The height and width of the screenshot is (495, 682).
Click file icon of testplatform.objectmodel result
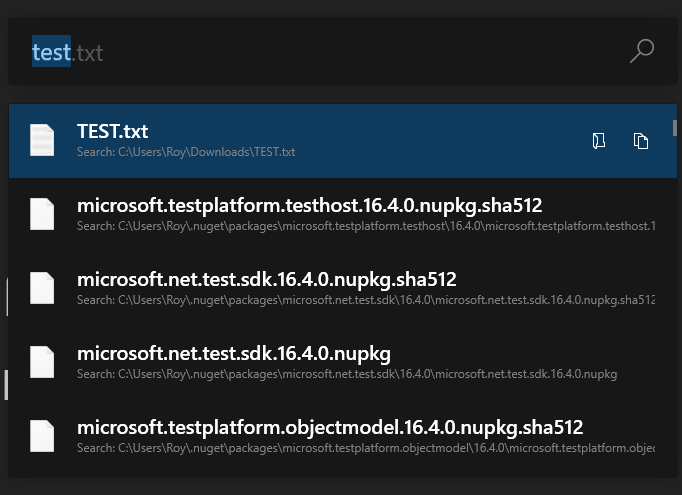(x=41, y=436)
